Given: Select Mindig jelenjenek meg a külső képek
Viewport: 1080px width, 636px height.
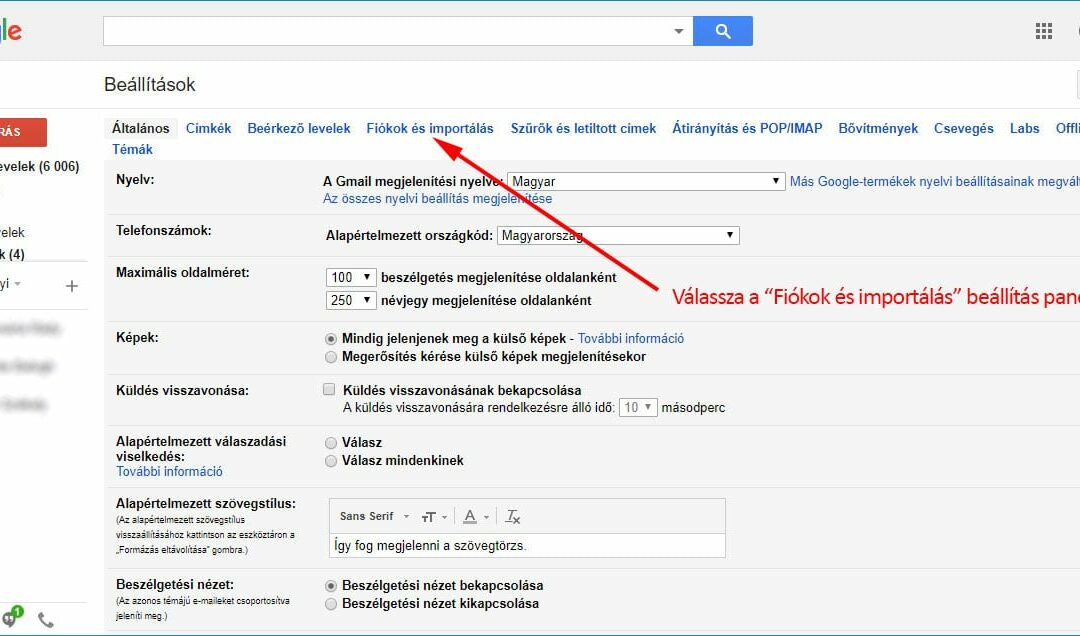Looking at the screenshot, I should (331, 339).
